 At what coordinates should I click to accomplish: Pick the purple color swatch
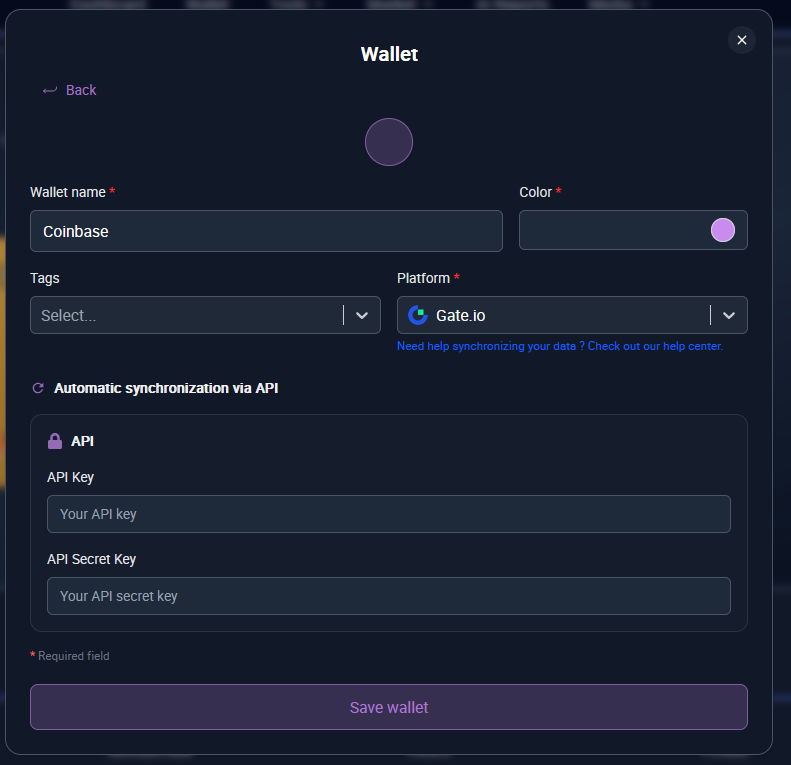pos(722,230)
